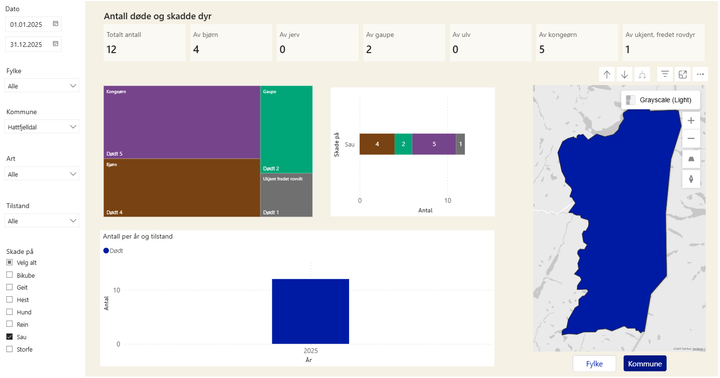Screen dimensions: 720x378
Task: Select the Kommune map button
Action: pyautogui.click(x=645, y=364)
